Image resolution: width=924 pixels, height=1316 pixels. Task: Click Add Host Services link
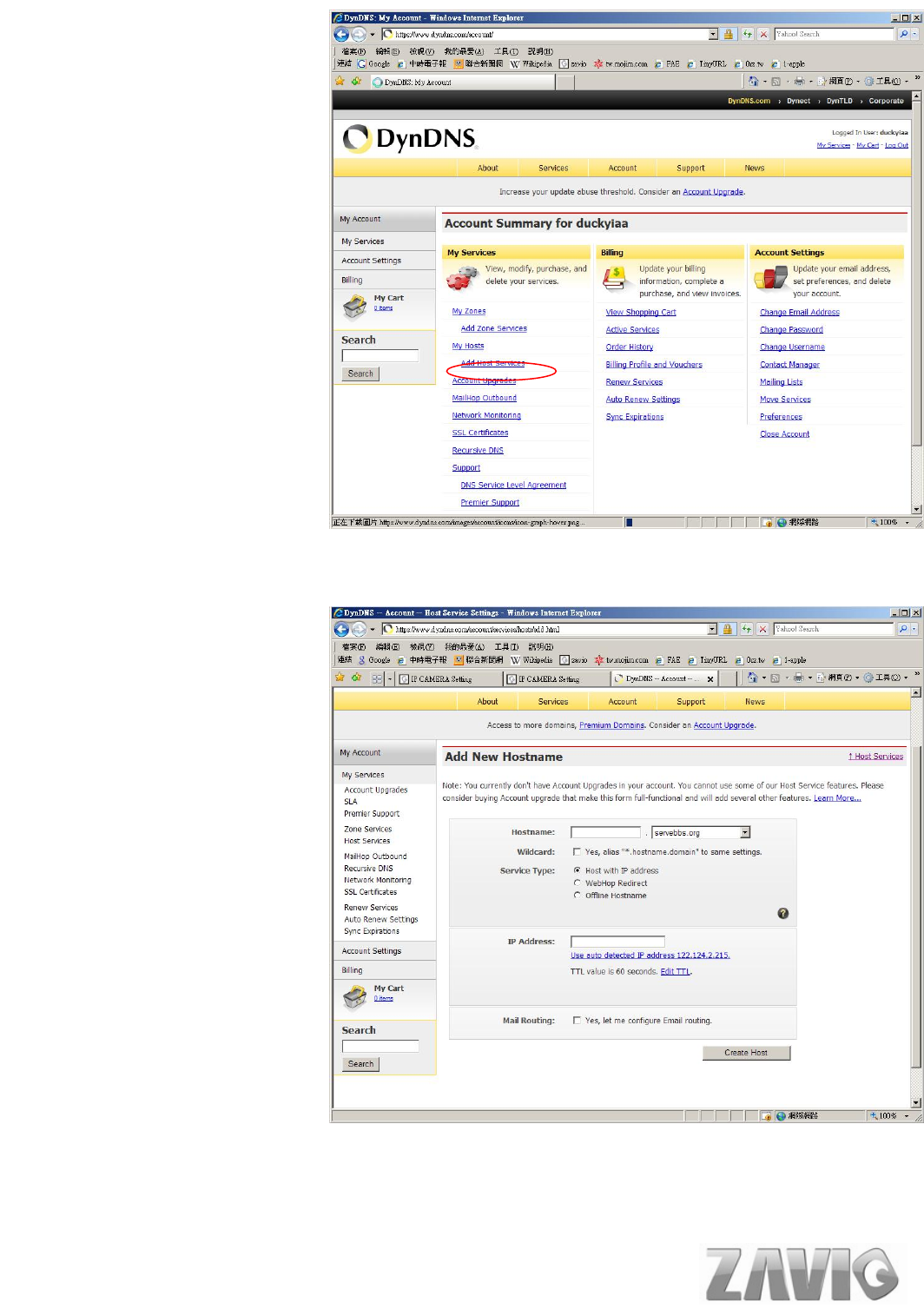coord(492,363)
